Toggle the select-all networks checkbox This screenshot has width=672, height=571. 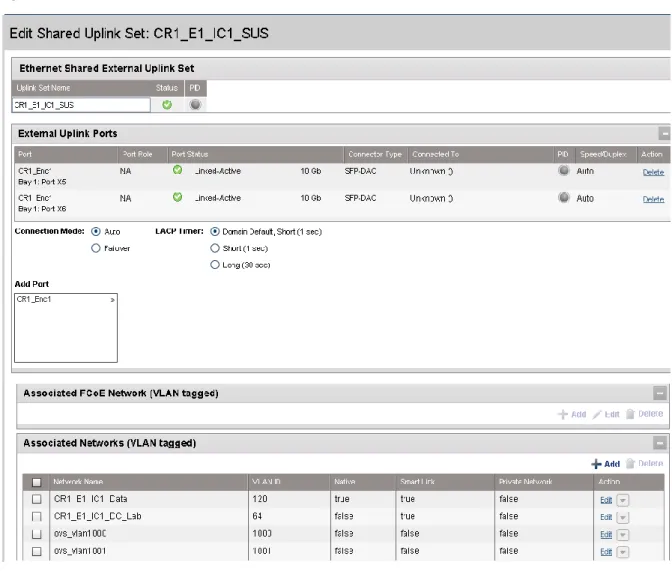click(37, 482)
